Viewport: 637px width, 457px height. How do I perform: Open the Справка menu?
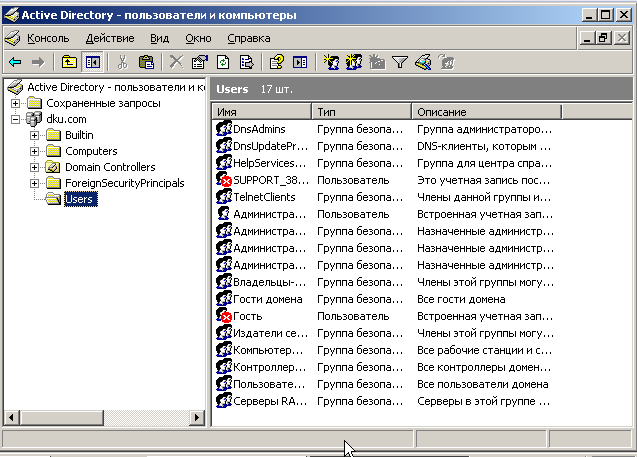pyautogui.click(x=249, y=38)
